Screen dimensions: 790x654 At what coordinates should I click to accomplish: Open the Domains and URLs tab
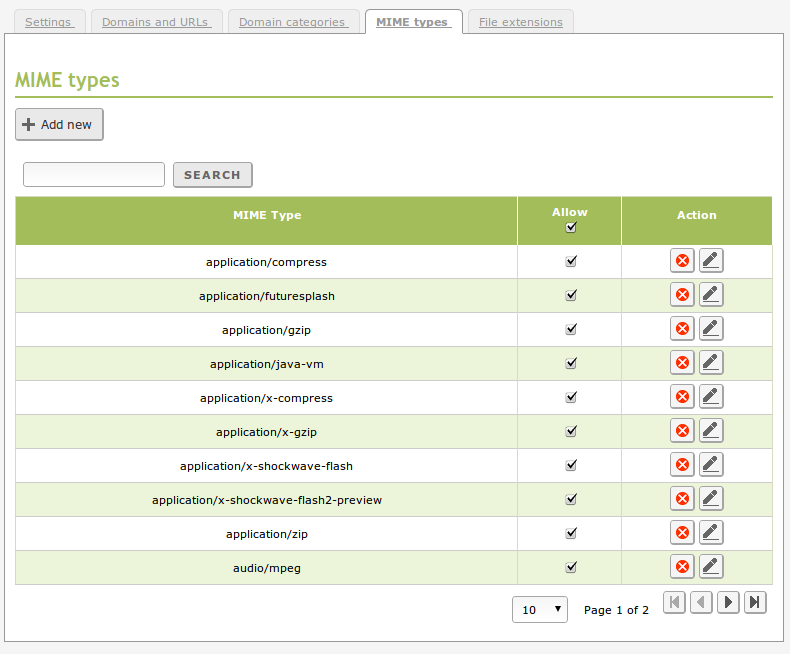[x=157, y=22]
